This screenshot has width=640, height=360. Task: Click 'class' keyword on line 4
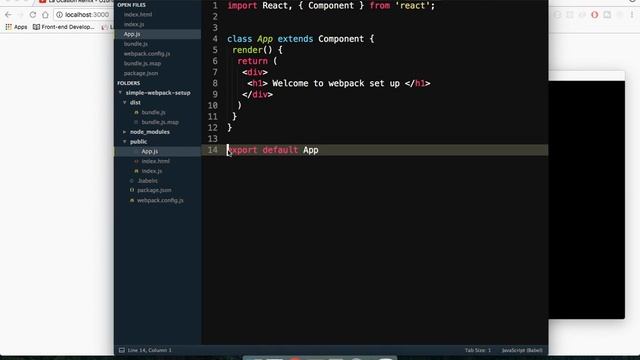click(x=240, y=39)
